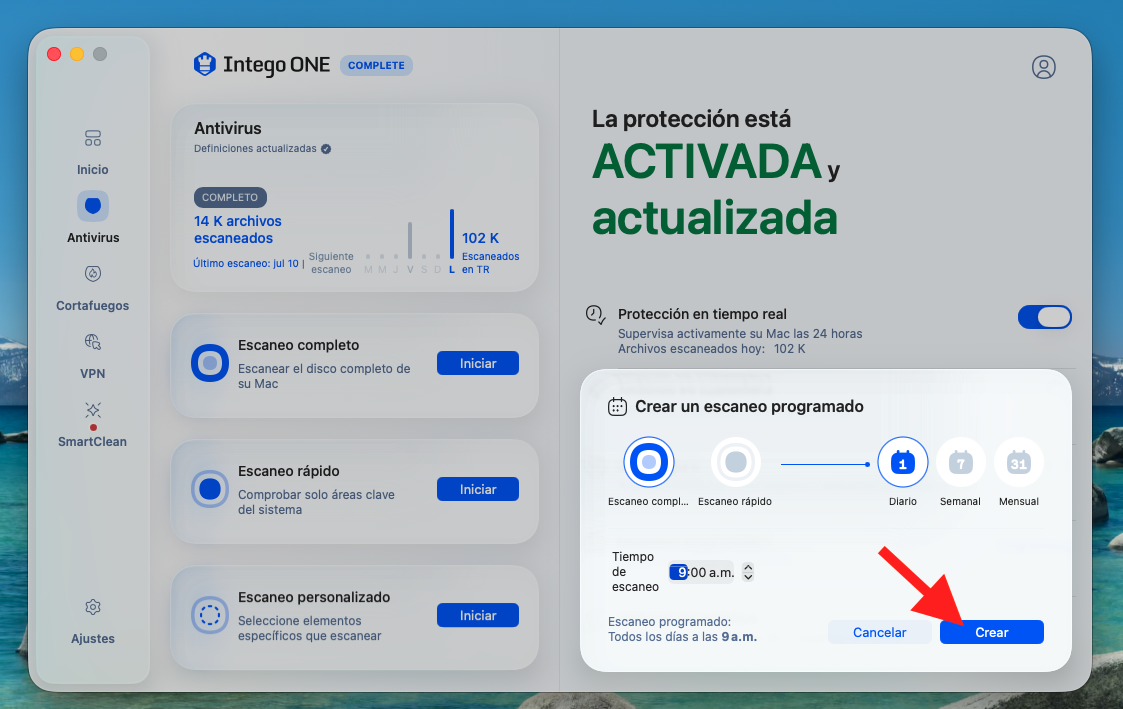This screenshot has height=709, width=1123.
Task: Click the Intego ONE castle logo
Action: pyautogui.click(x=205, y=64)
